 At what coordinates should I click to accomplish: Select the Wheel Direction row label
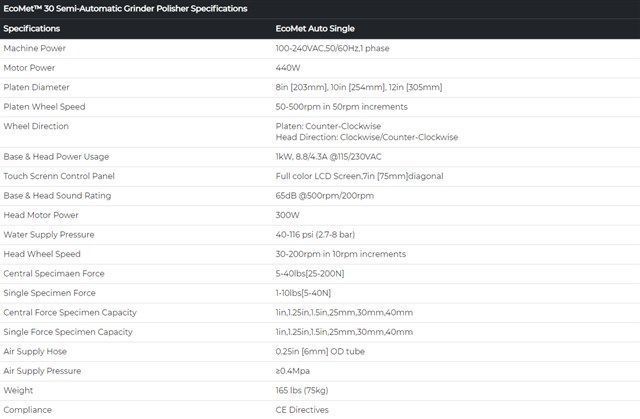(36, 126)
